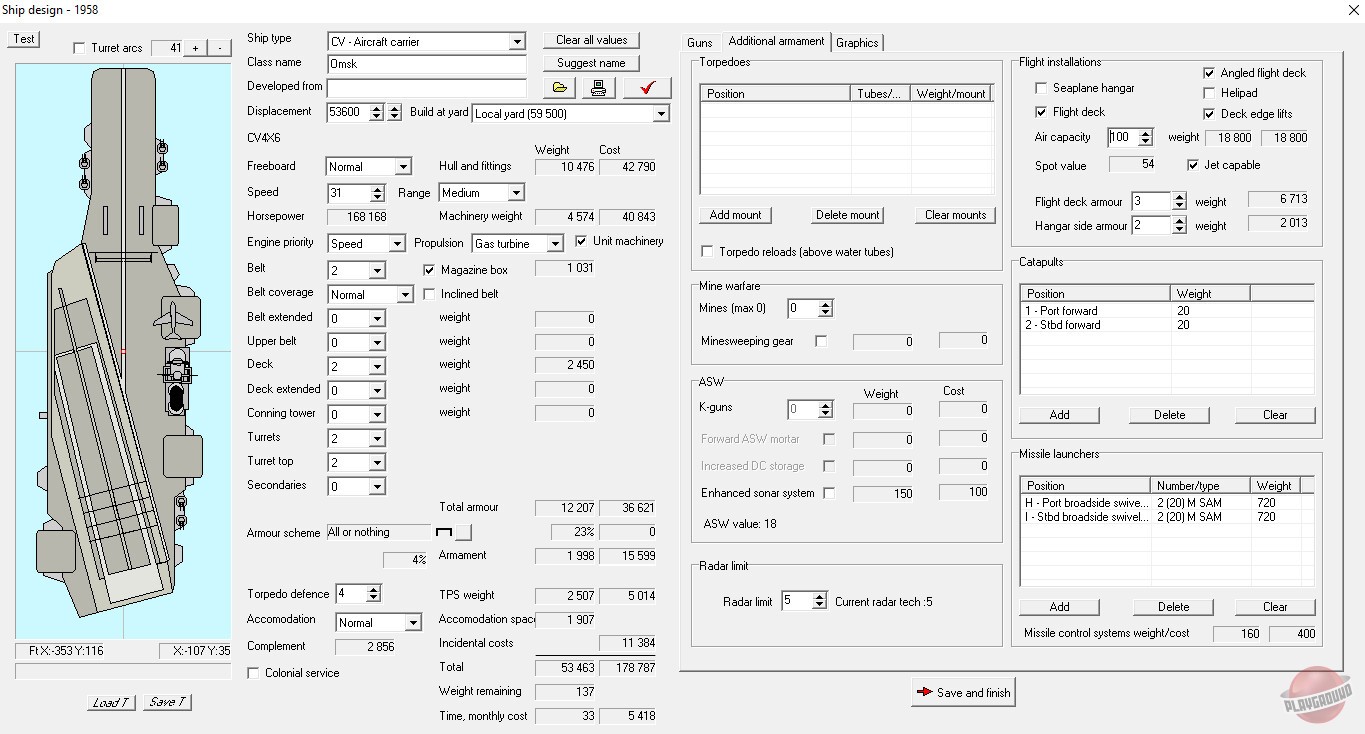Viewport: 1365px width, 734px height.
Task: Toggle the Angled flight deck checkbox
Action: [1209, 73]
